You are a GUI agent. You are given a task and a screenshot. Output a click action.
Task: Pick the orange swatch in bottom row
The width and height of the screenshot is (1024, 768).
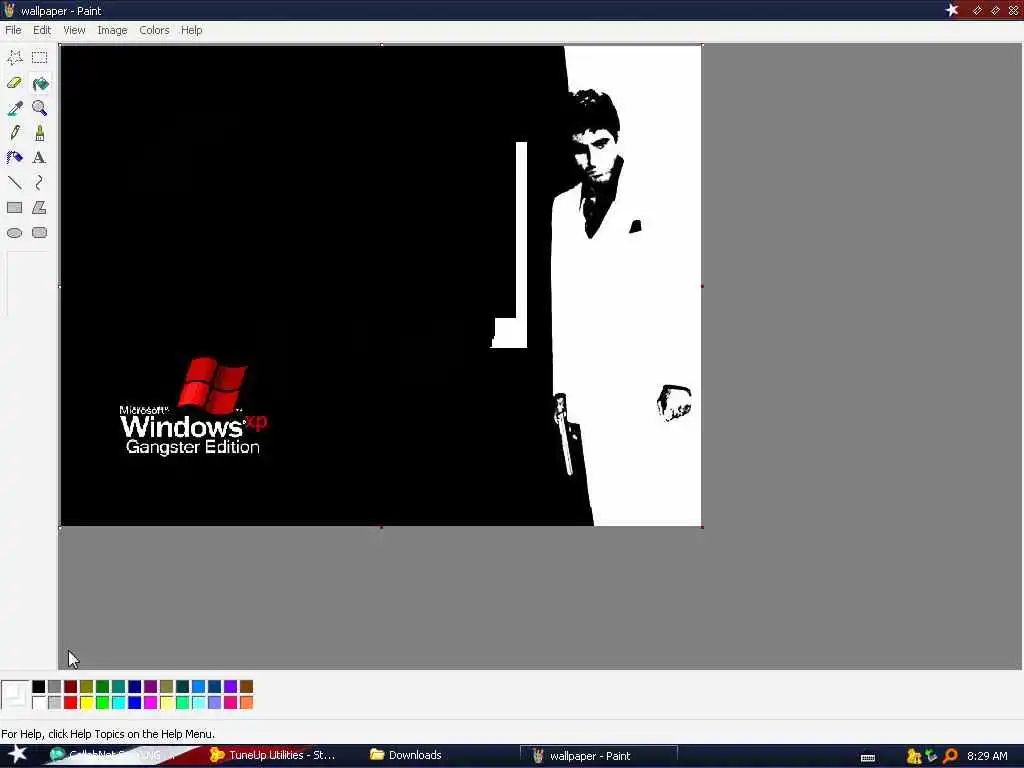tap(246, 703)
